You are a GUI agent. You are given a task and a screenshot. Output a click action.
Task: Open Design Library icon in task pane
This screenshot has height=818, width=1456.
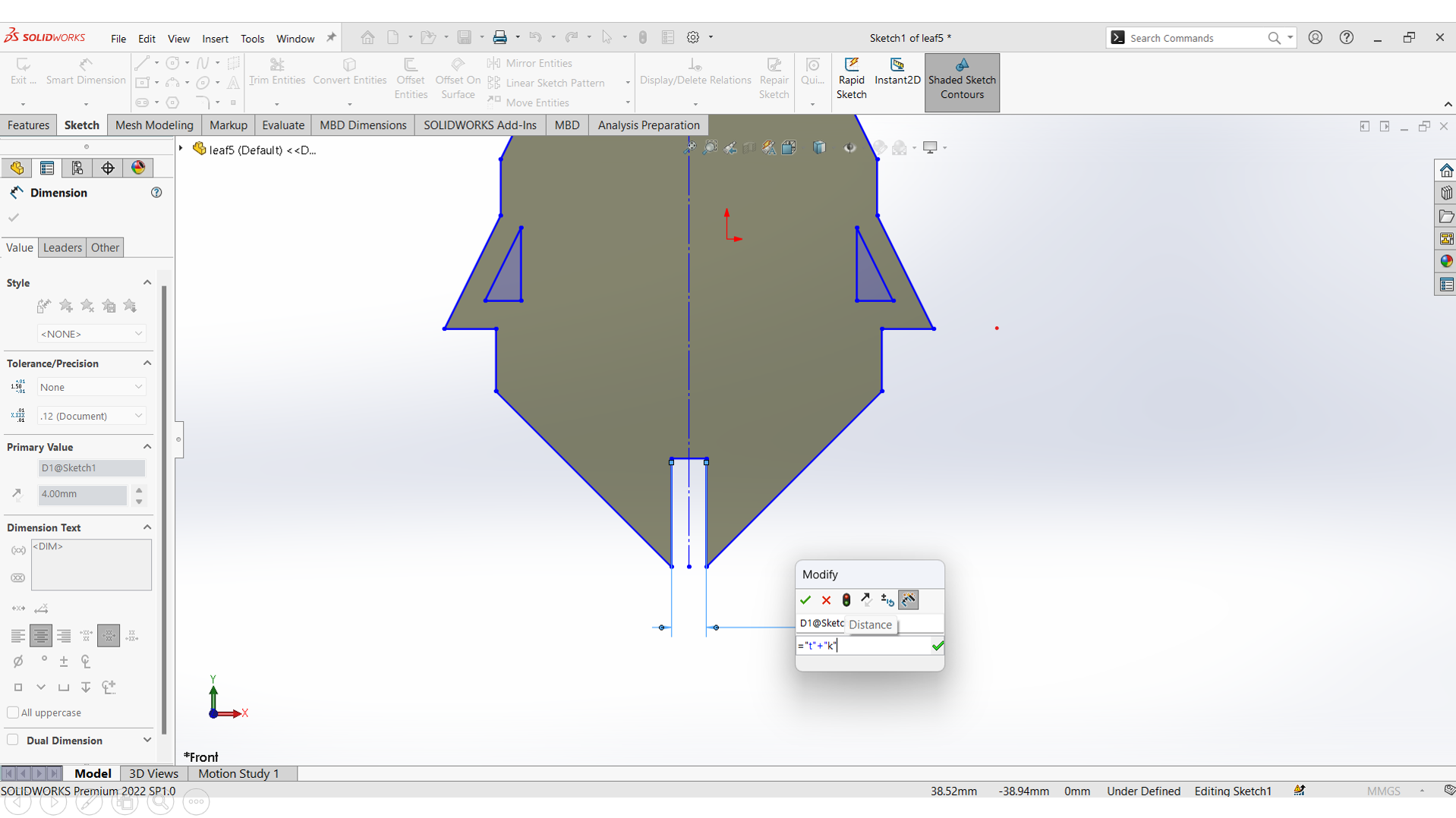1446,193
